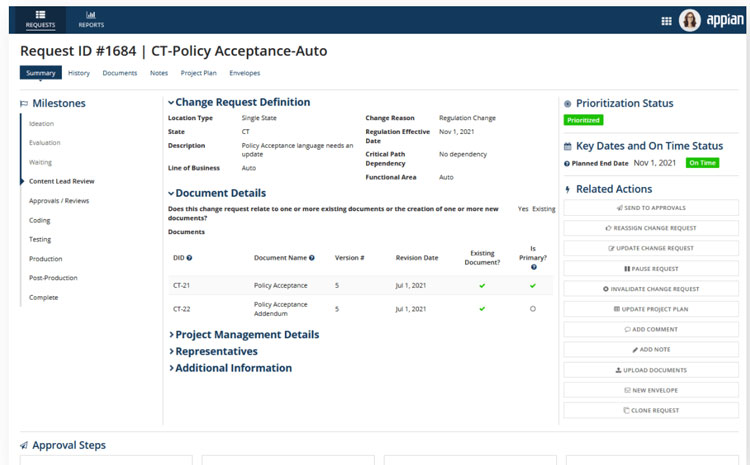Toggle existing document check for CT-22

point(482,309)
